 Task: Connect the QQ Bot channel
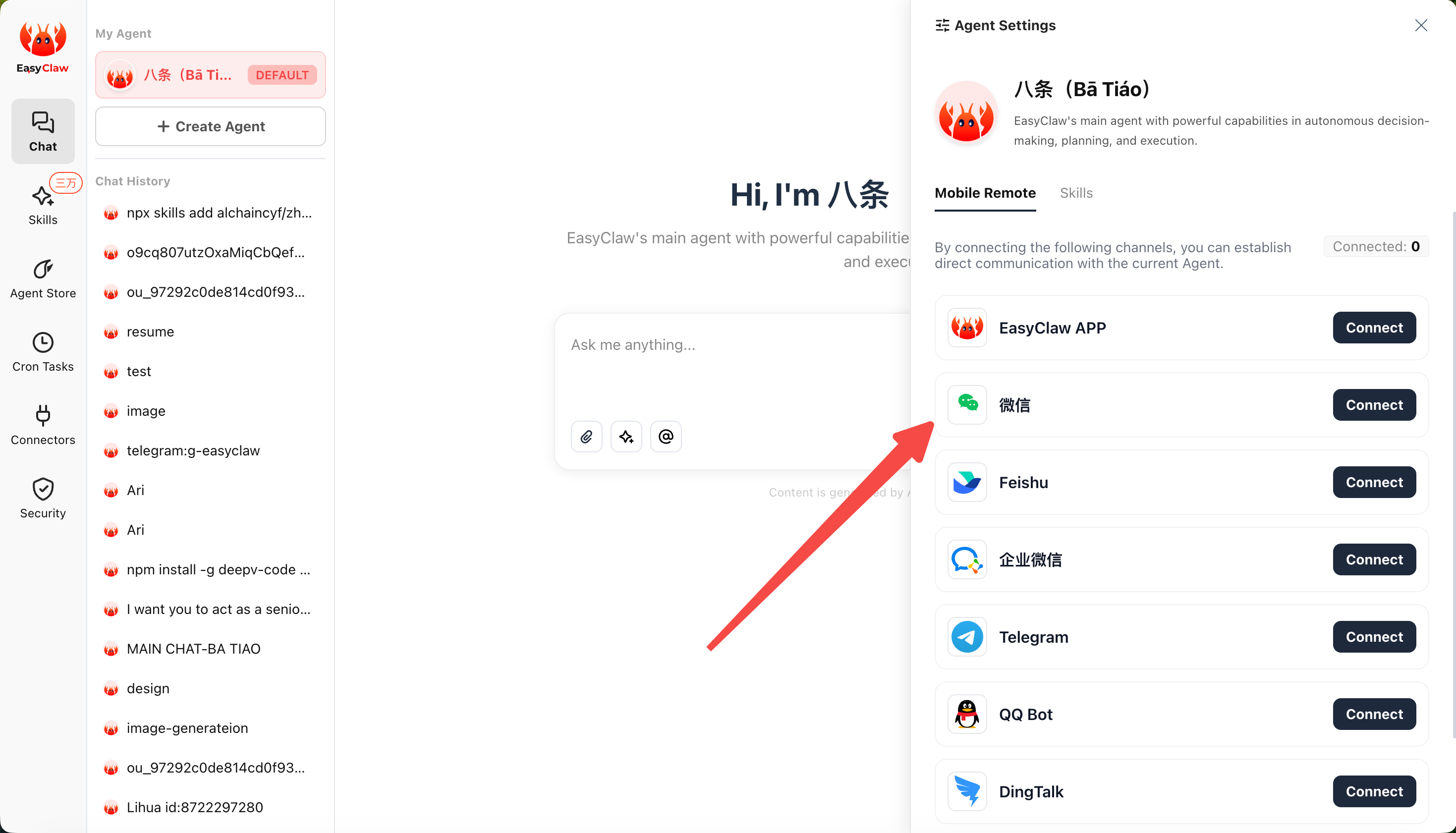(1374, 714)
